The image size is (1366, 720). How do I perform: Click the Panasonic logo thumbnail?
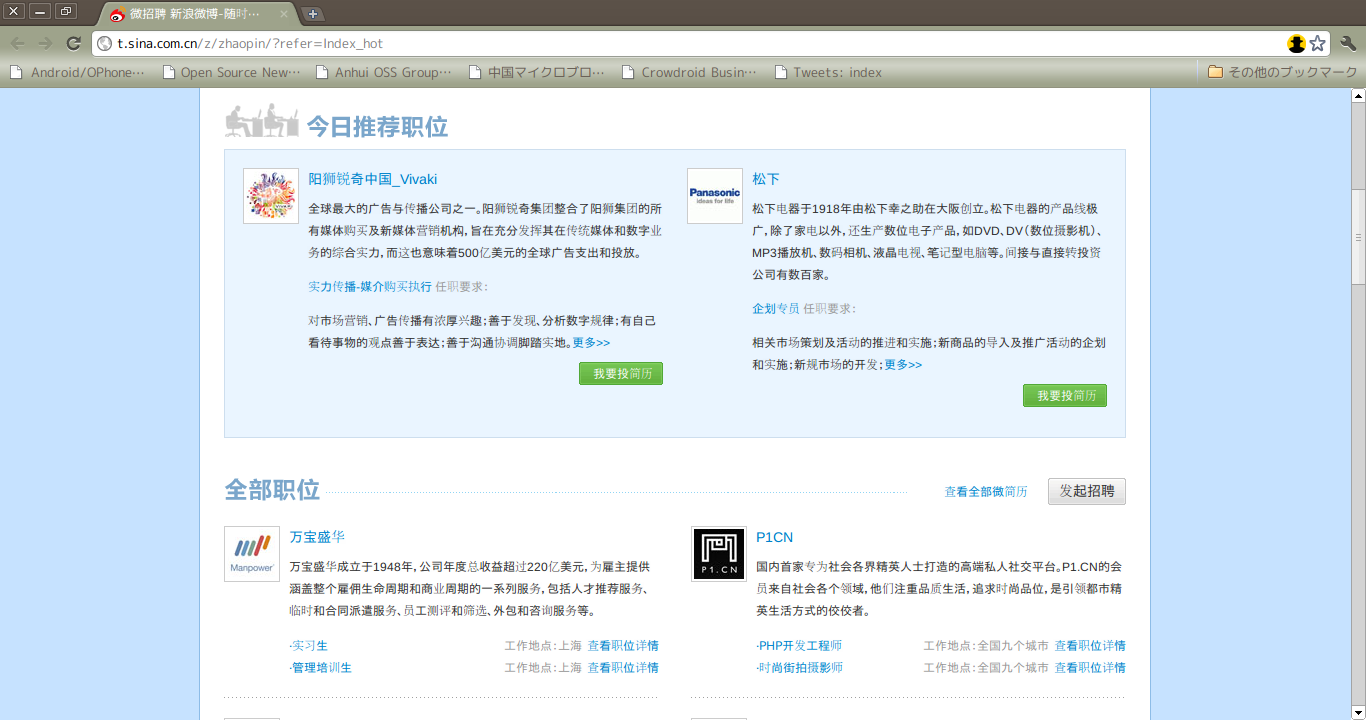715,196
